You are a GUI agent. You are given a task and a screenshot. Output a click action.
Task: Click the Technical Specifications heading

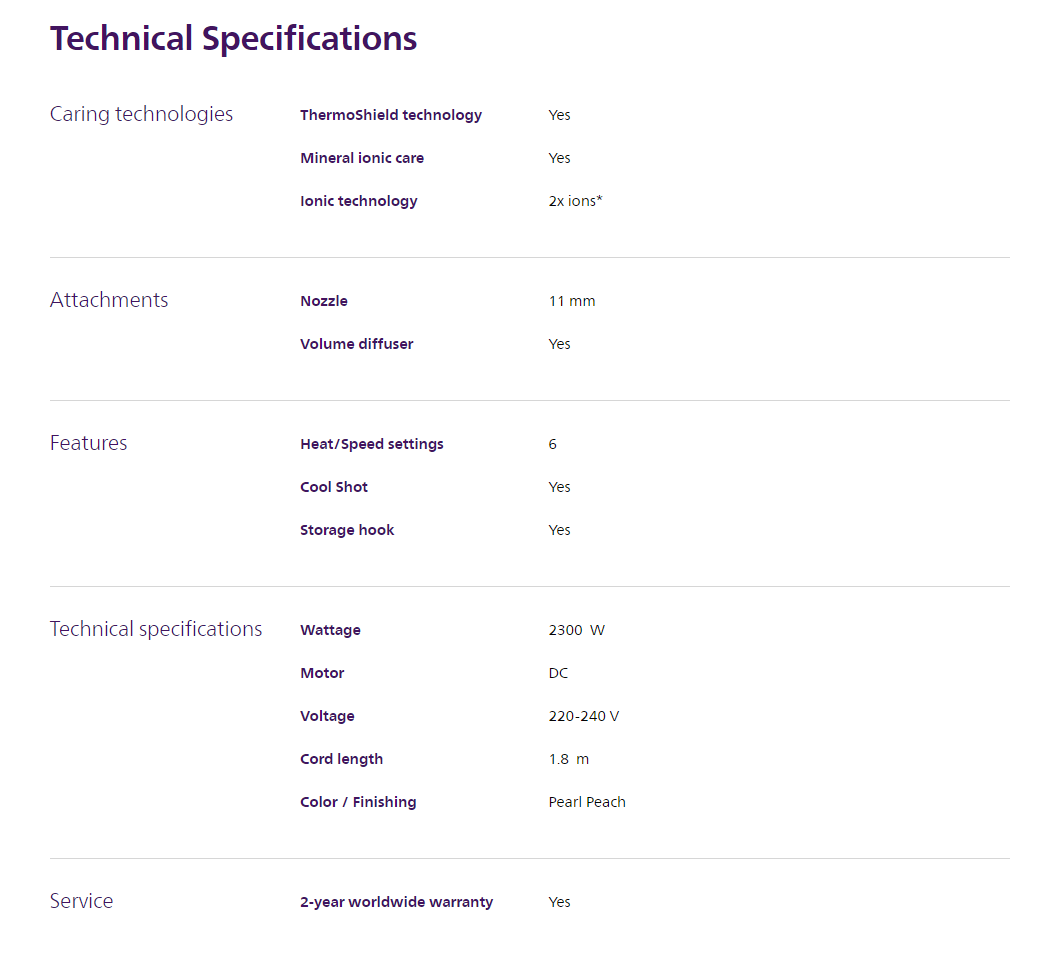pos(233,39)
